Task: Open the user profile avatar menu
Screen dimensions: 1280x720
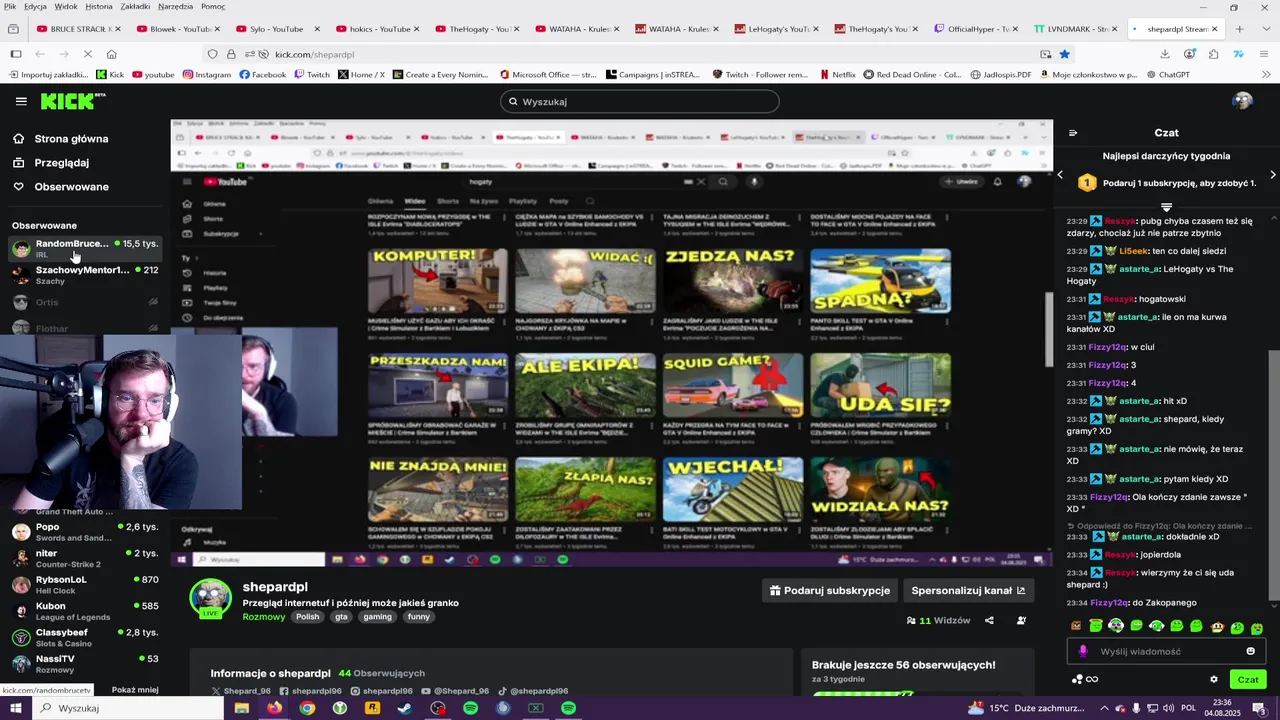Action: (1243, 101)
